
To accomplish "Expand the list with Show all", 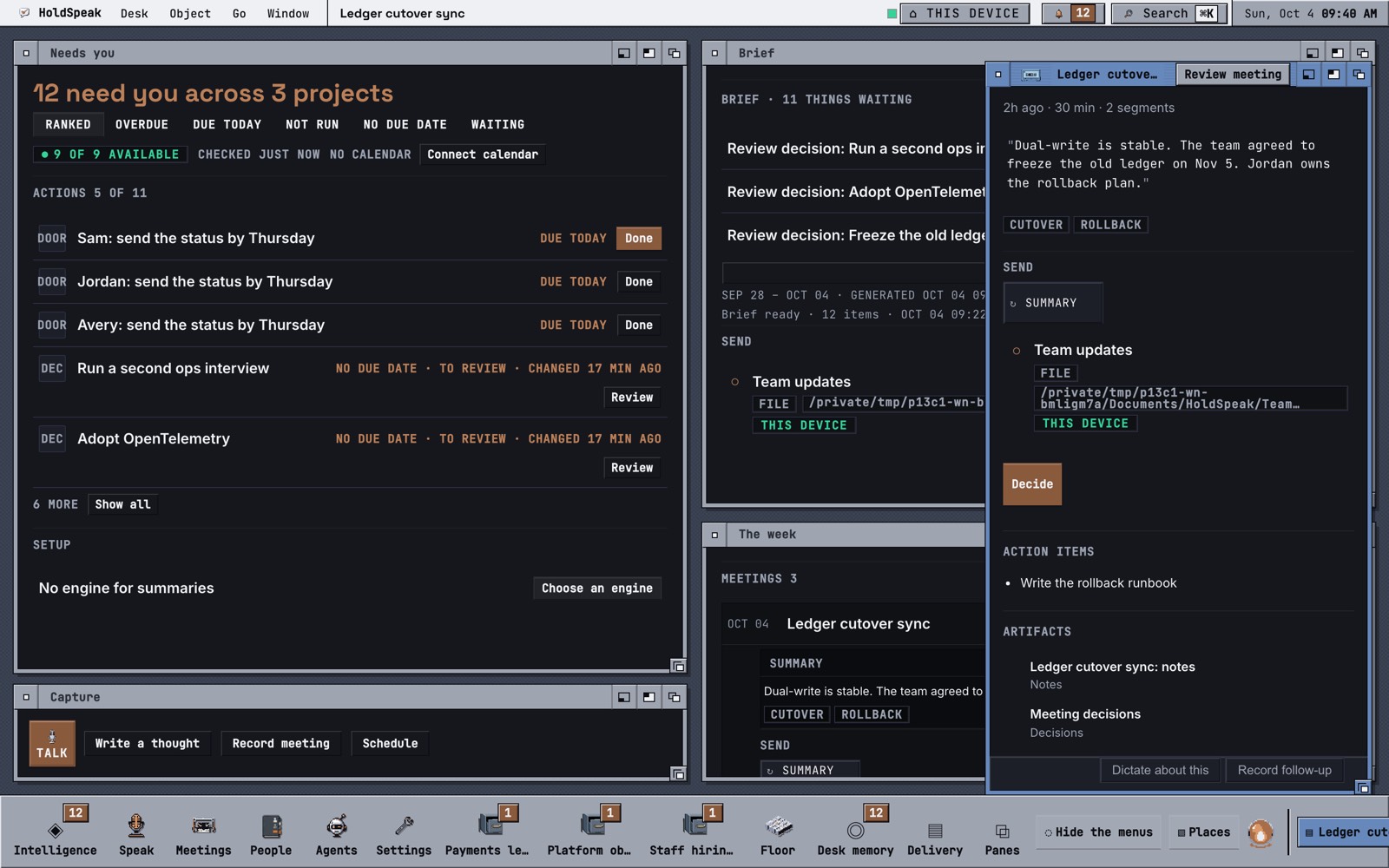I will coord(122,504).
